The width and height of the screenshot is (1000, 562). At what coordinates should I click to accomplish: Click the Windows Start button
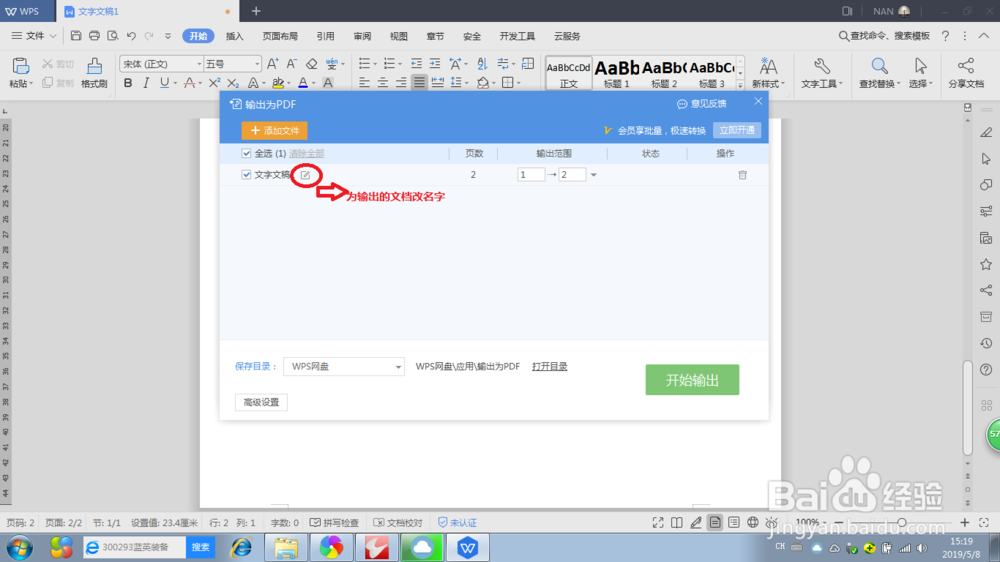click(20, 548)
